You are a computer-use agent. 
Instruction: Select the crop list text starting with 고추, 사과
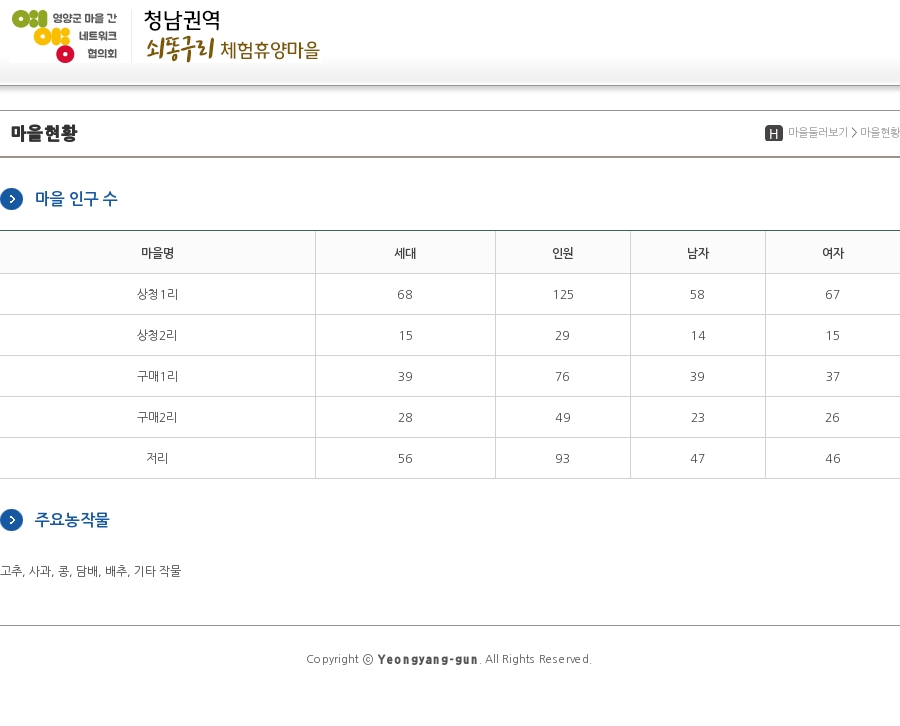(91, 571)
